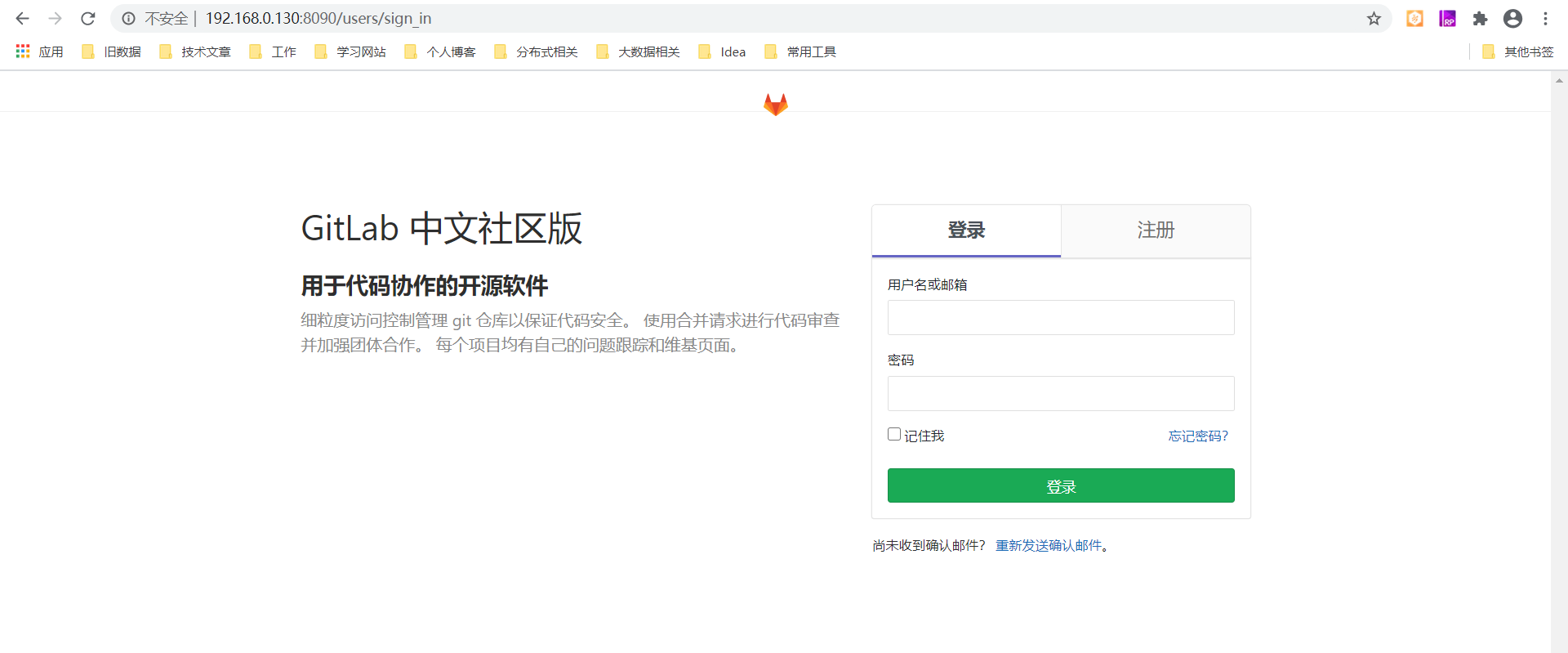Open the Chrome three-dot menu
Viewport: 1568px width, 653px height.
pyautogui.click(x=1545, y=18)
